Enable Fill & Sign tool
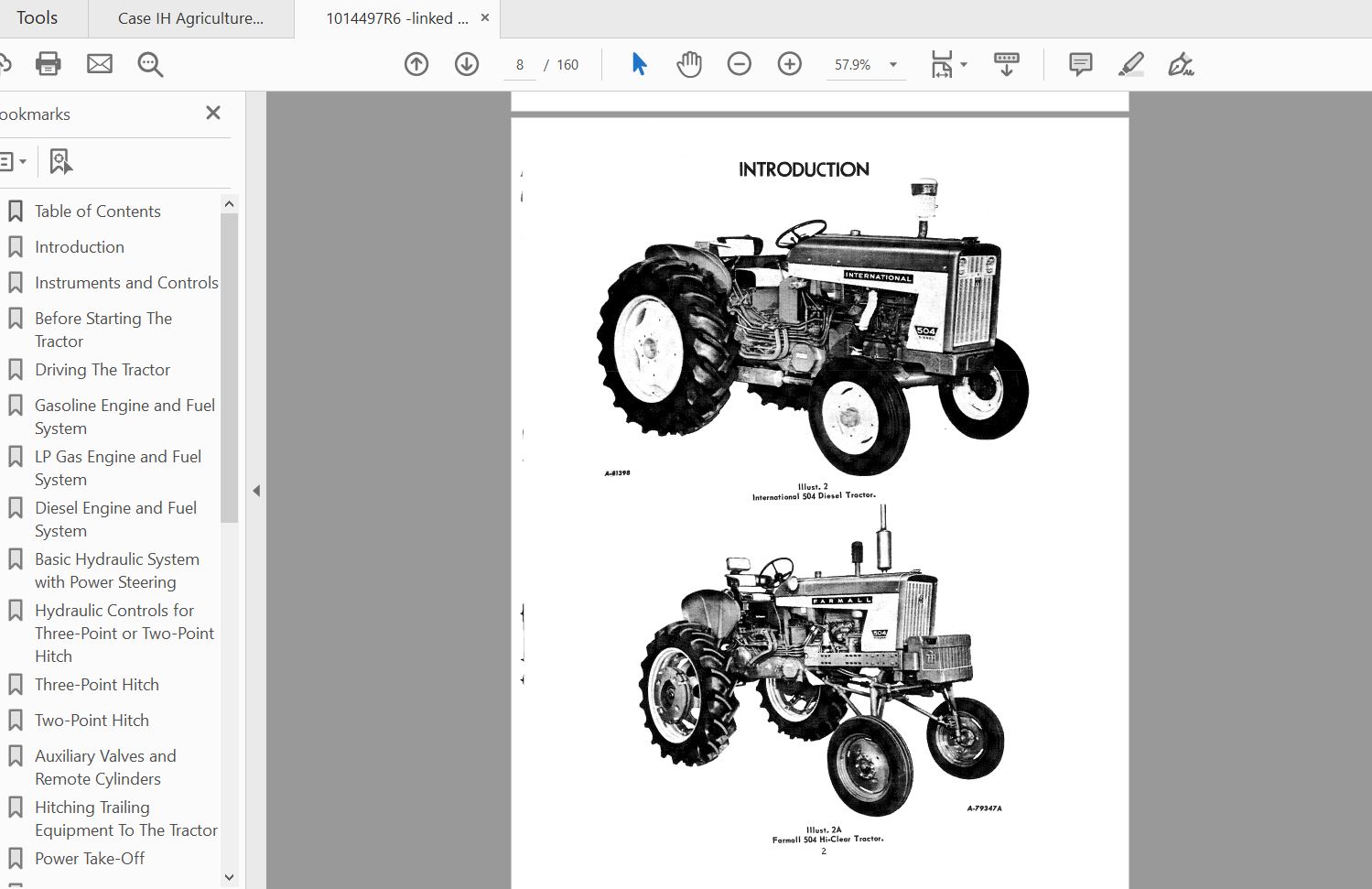 coord(1181,64)
